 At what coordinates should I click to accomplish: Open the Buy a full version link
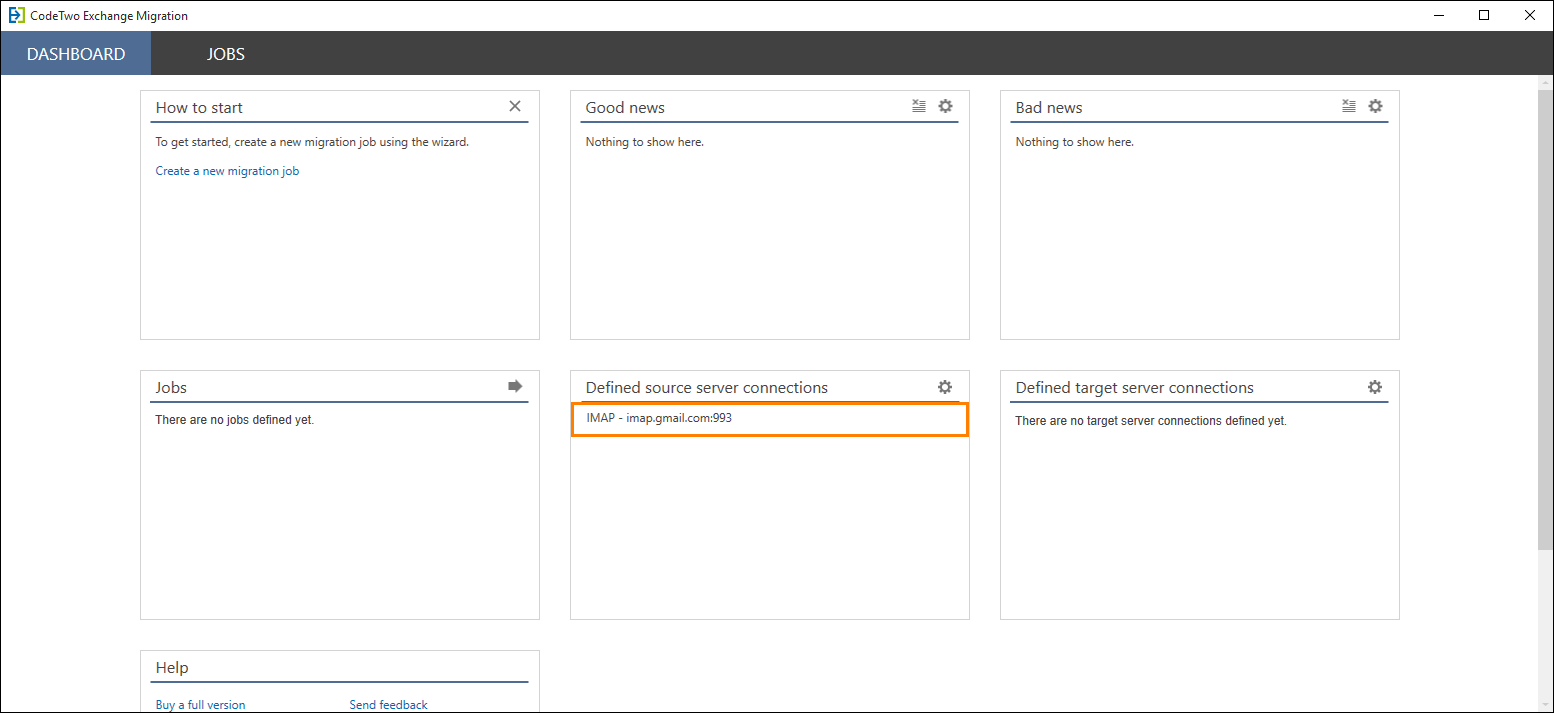click(x=200, y=705)
